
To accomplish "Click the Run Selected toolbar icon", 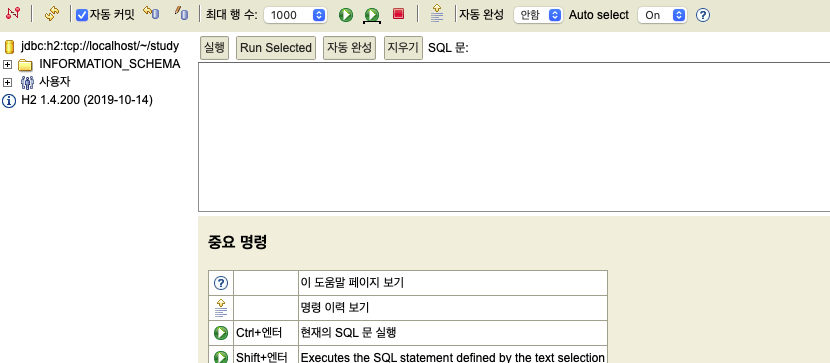I will tap(372, 15).
